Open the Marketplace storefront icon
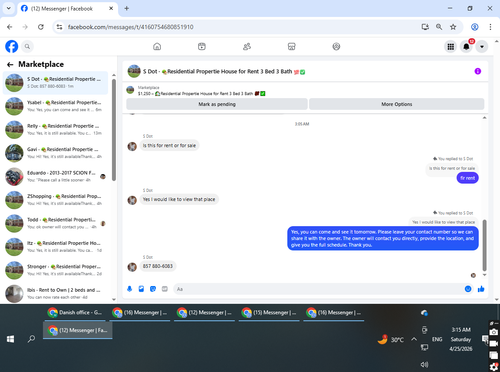 pos(292,47)
